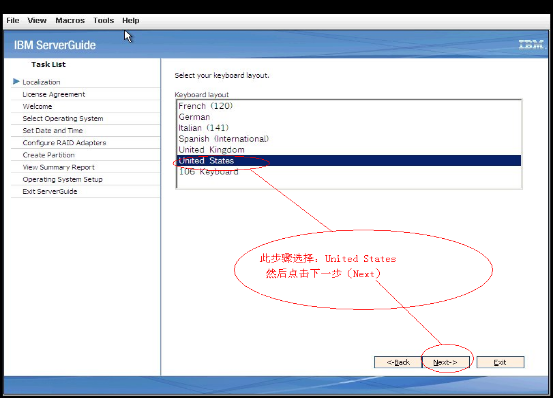The image size is (554, 399).
Task: Click the IBM logo in header
Action: pos(531,45)
